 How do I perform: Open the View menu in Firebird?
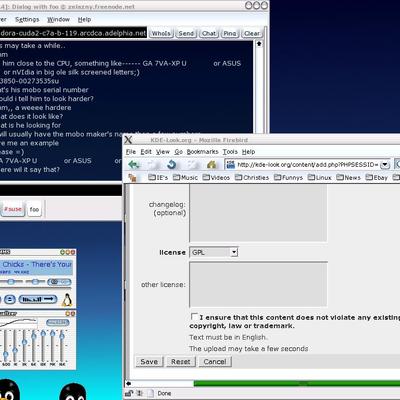[163, 152]
